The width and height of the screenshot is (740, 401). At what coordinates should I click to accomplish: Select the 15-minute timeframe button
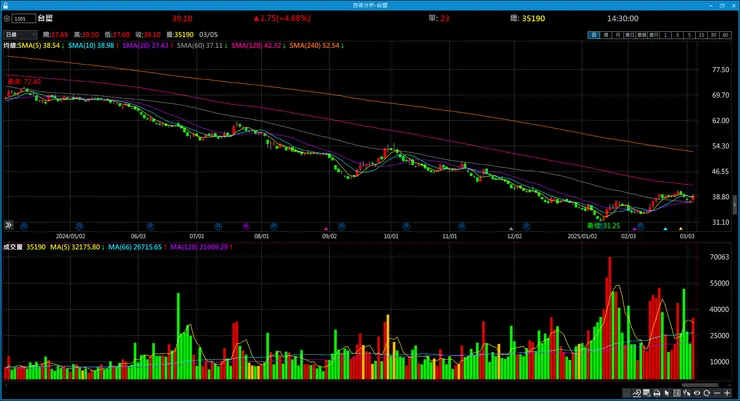click(701, 35)
